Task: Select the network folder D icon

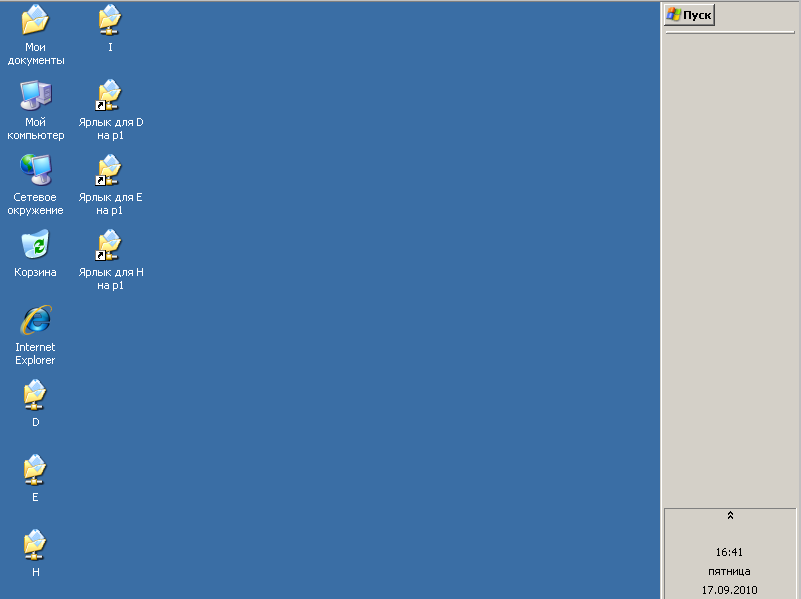Action: [35, 396]
